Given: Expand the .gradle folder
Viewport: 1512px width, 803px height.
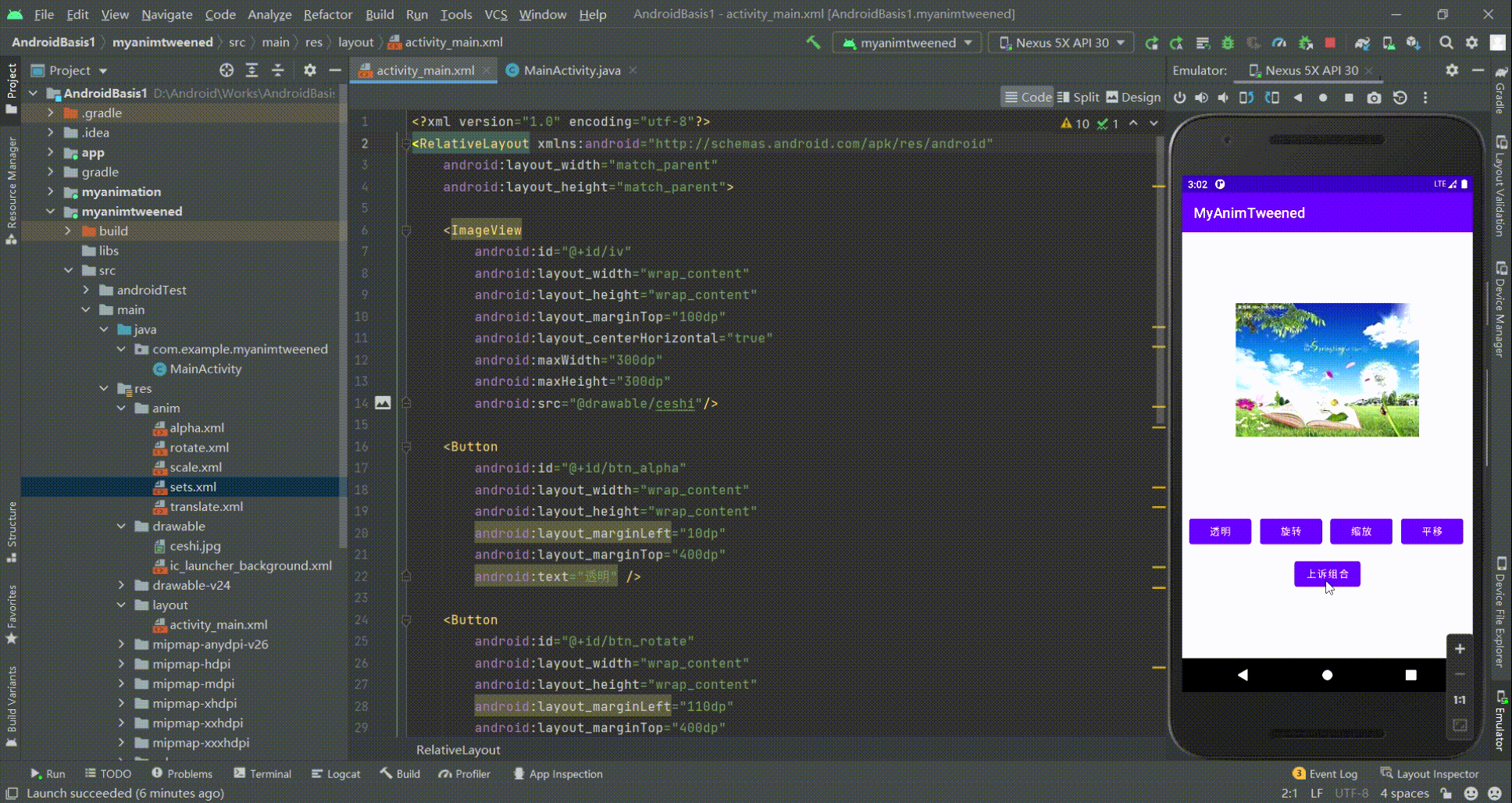Looking at the screenshot, I should tap(51, 112).
